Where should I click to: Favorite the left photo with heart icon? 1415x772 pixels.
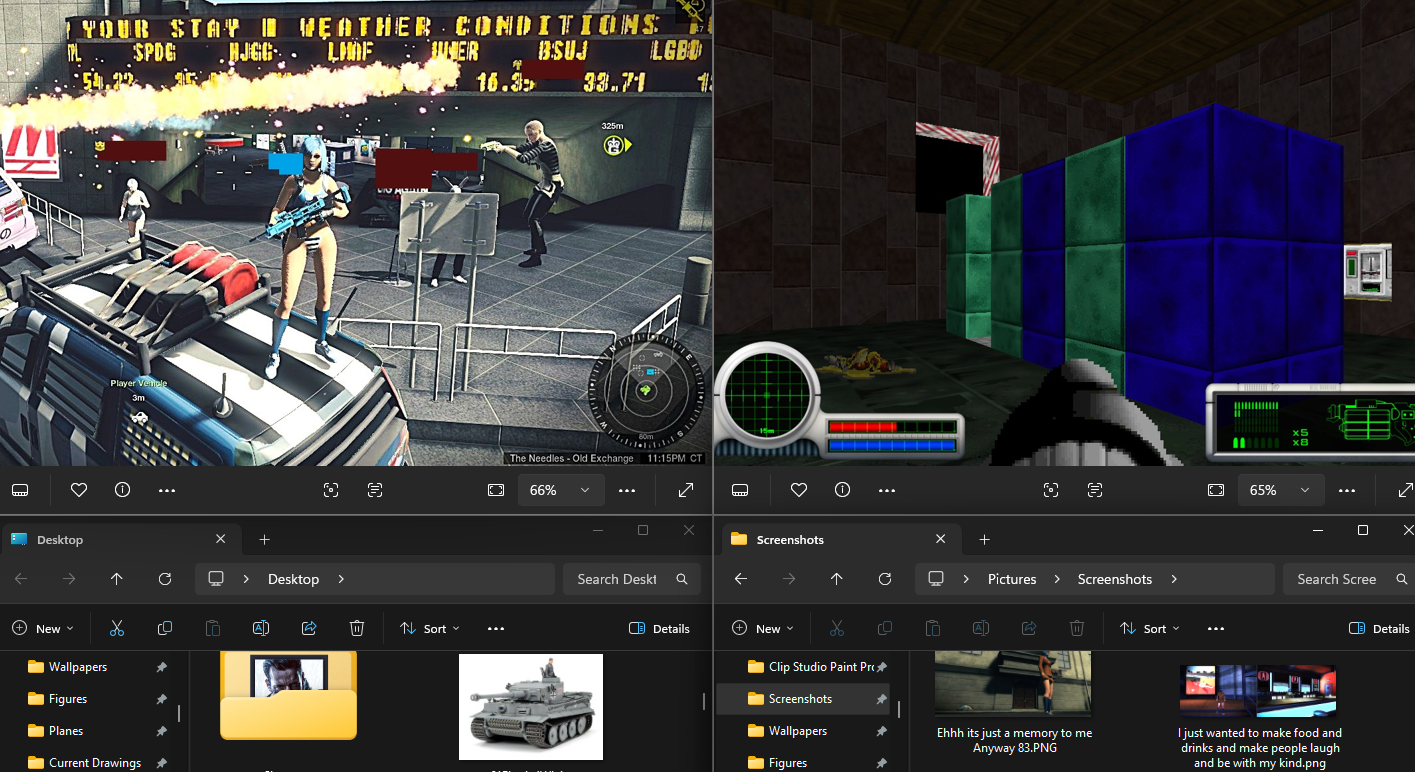(79, 490)
